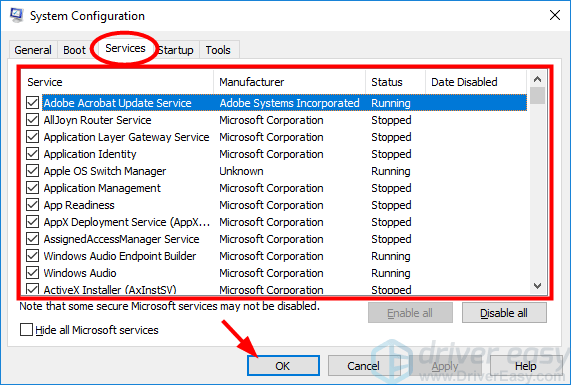Click the Cancel button
This screenshot has height=385, width=571.
point(364,365)
